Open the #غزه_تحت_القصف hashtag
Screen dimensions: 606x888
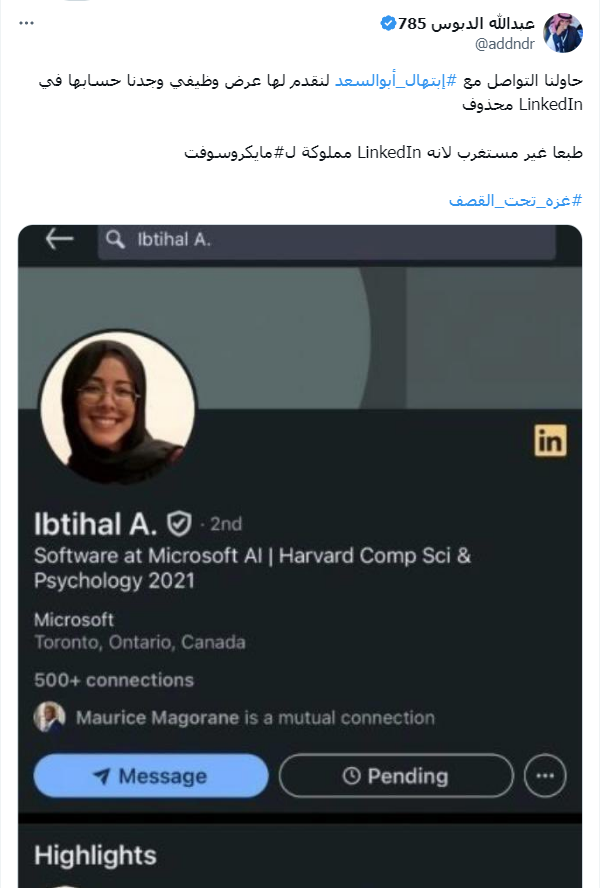[515, 200]
